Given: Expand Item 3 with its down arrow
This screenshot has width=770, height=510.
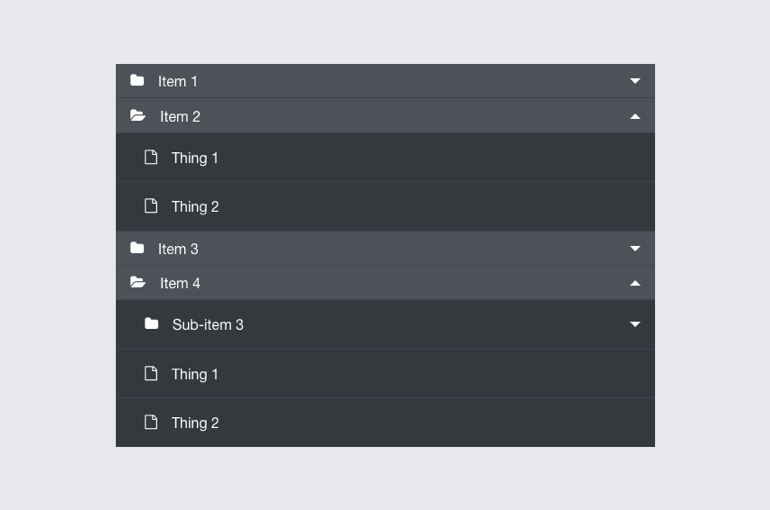Looking at the screenshot, I should [635, 249].
